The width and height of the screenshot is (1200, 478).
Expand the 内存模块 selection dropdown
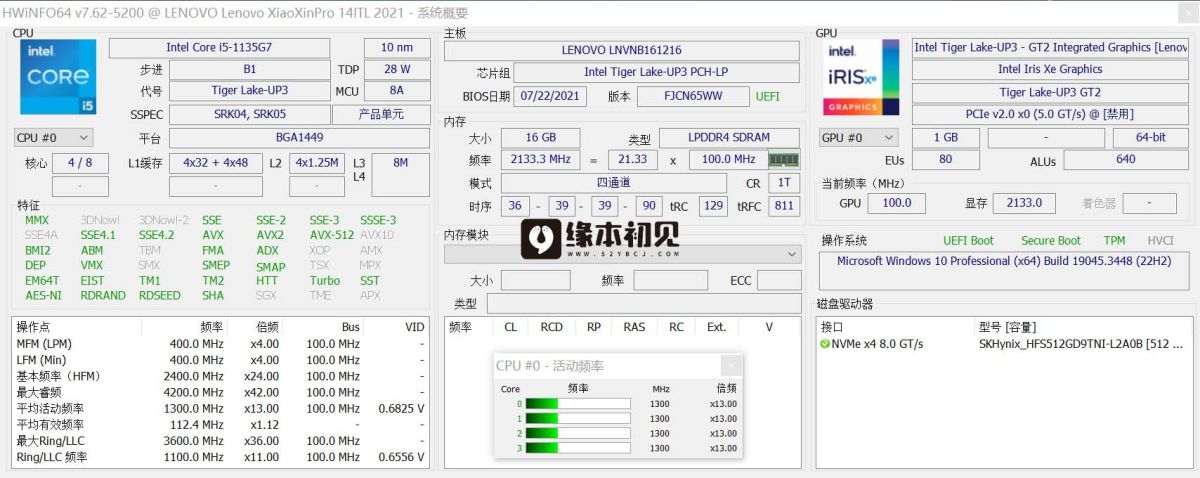click(622, 254)
